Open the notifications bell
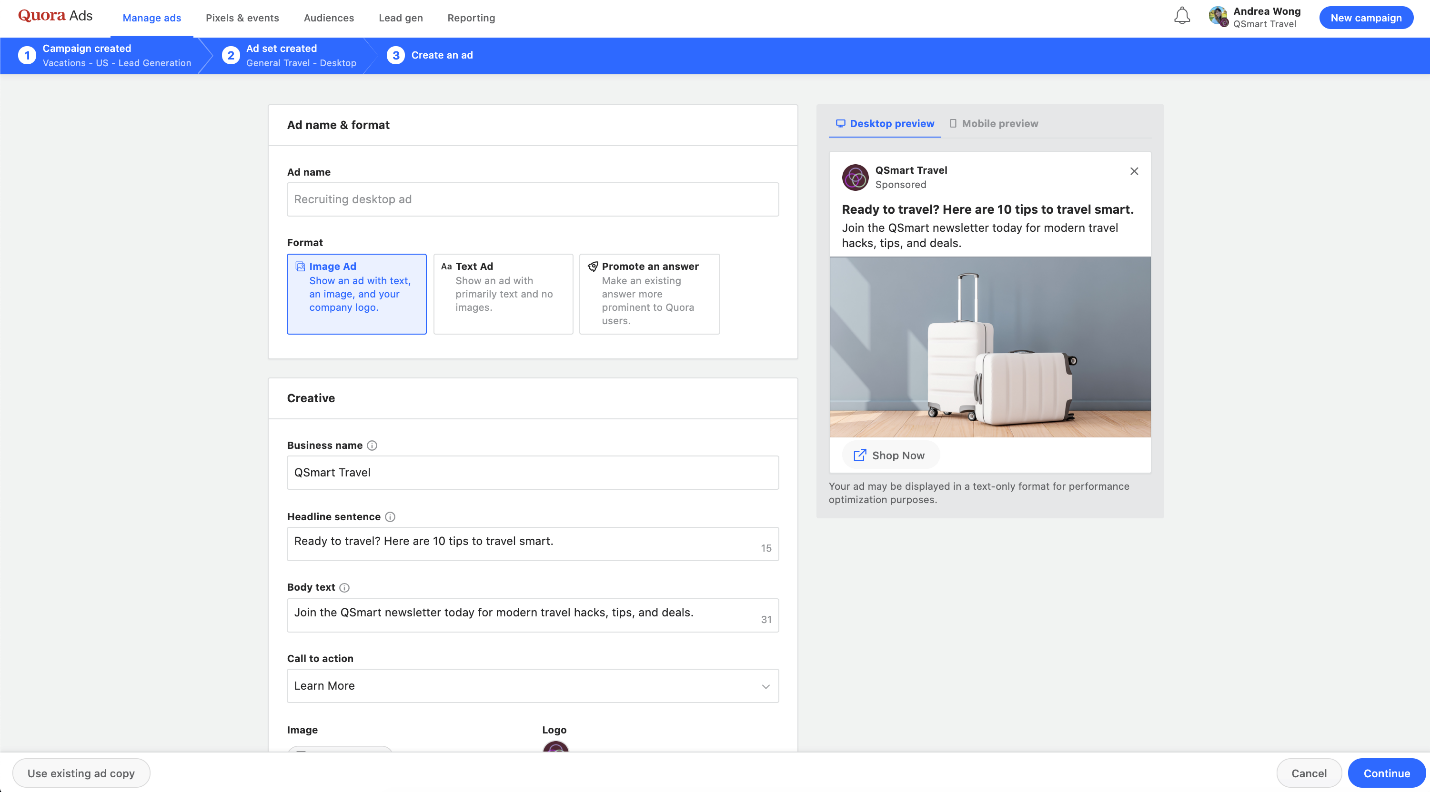Image resolution: width=1430 pixels, height=792 pixels. (x=1182, y=16)
